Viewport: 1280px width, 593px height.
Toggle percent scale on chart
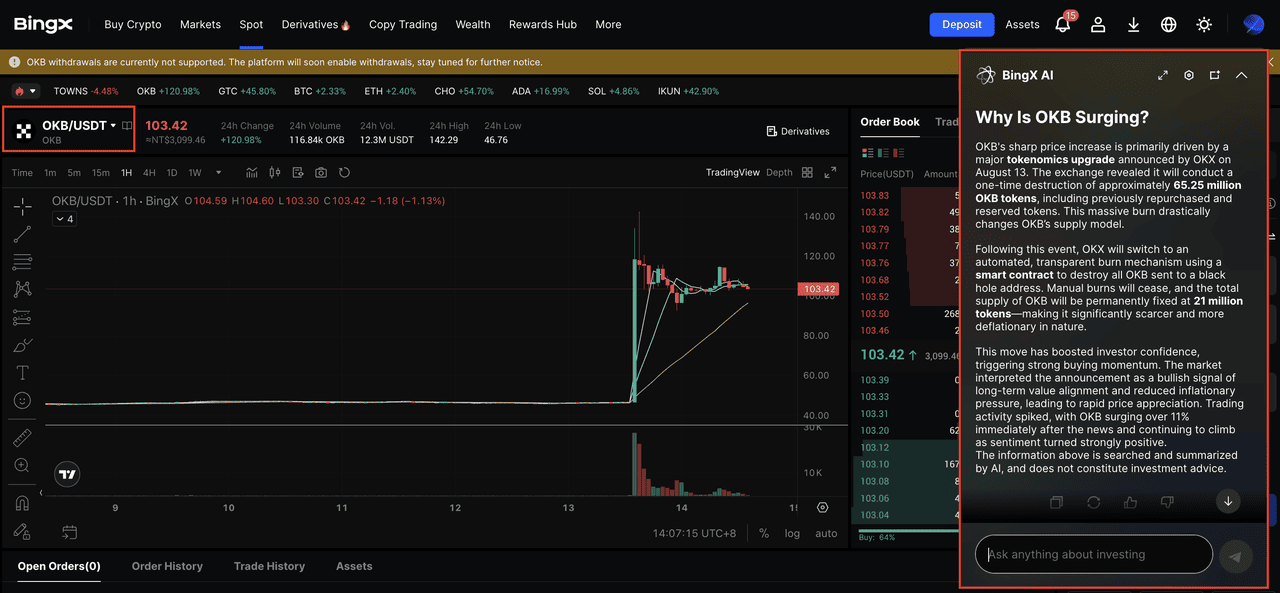(x=764, y=533)
